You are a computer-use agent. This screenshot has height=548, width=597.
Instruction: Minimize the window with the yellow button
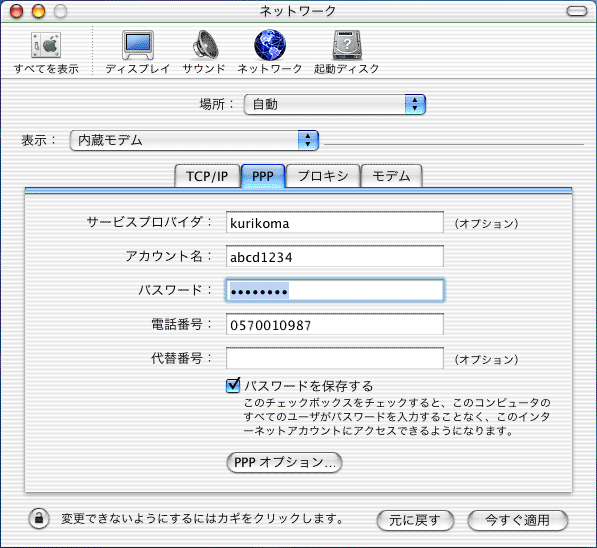point(38,11)
